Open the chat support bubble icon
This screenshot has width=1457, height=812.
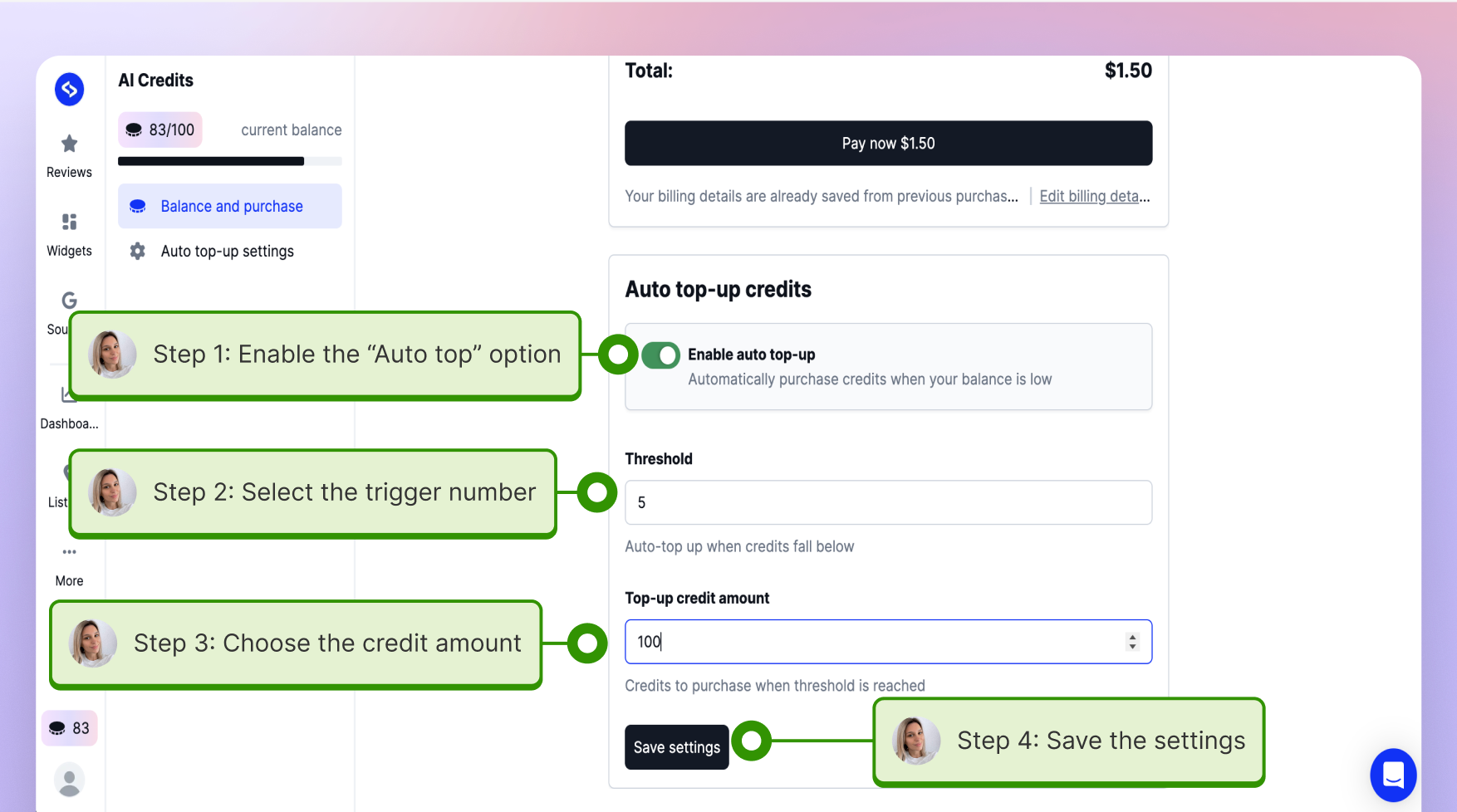click(1393, 775)
